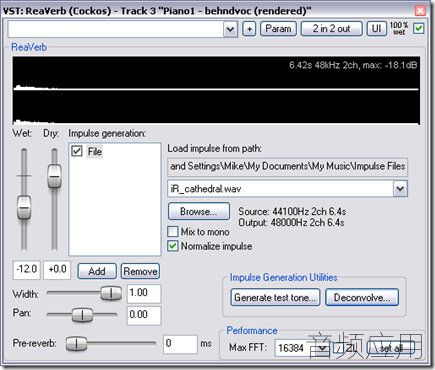The width and height of the screenshot is (435, 370).
Task: Toggle the plugin bypass checkbox
Action: pos(418,29)
